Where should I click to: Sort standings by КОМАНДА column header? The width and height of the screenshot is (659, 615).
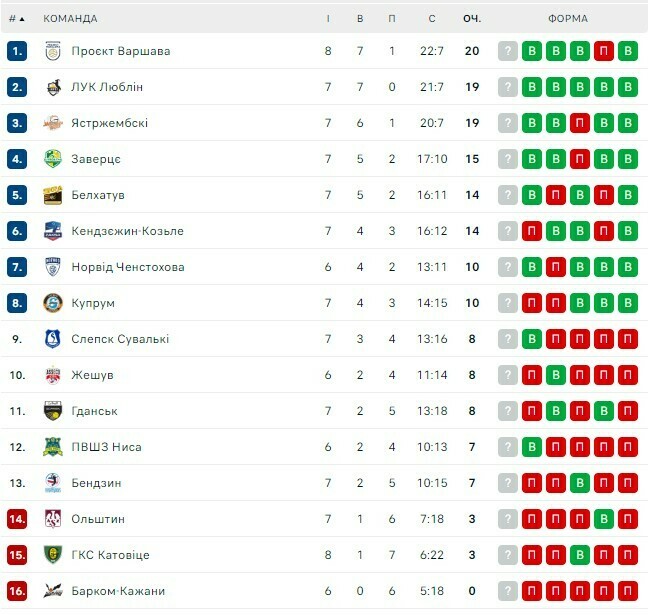71,18
